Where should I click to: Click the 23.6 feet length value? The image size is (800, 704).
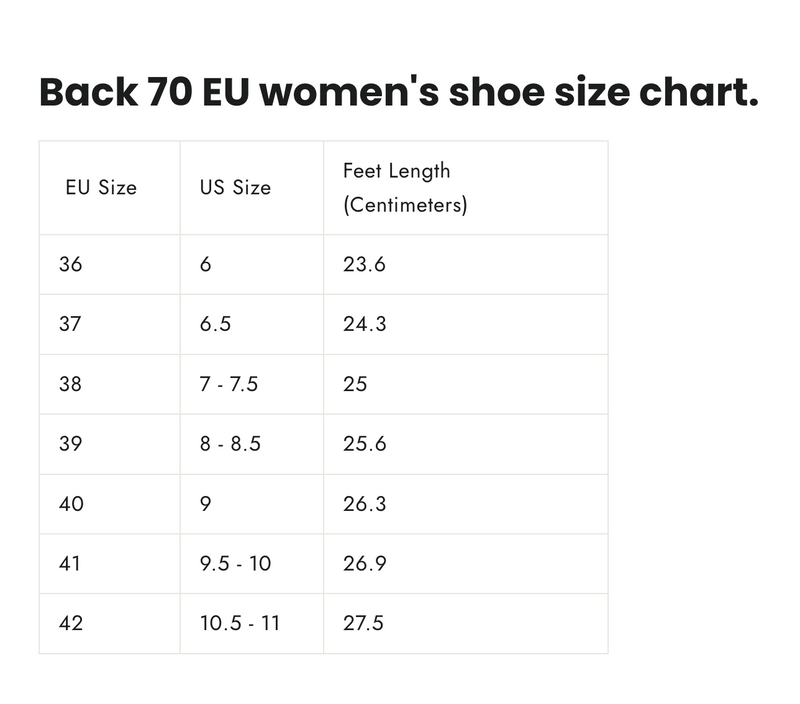coord(364,265)
